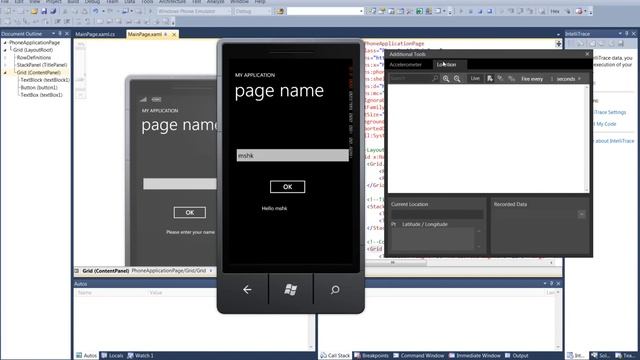Click the Open File folder icon
The height and width of the screenshot is (360, 640).
coord(34,11)
